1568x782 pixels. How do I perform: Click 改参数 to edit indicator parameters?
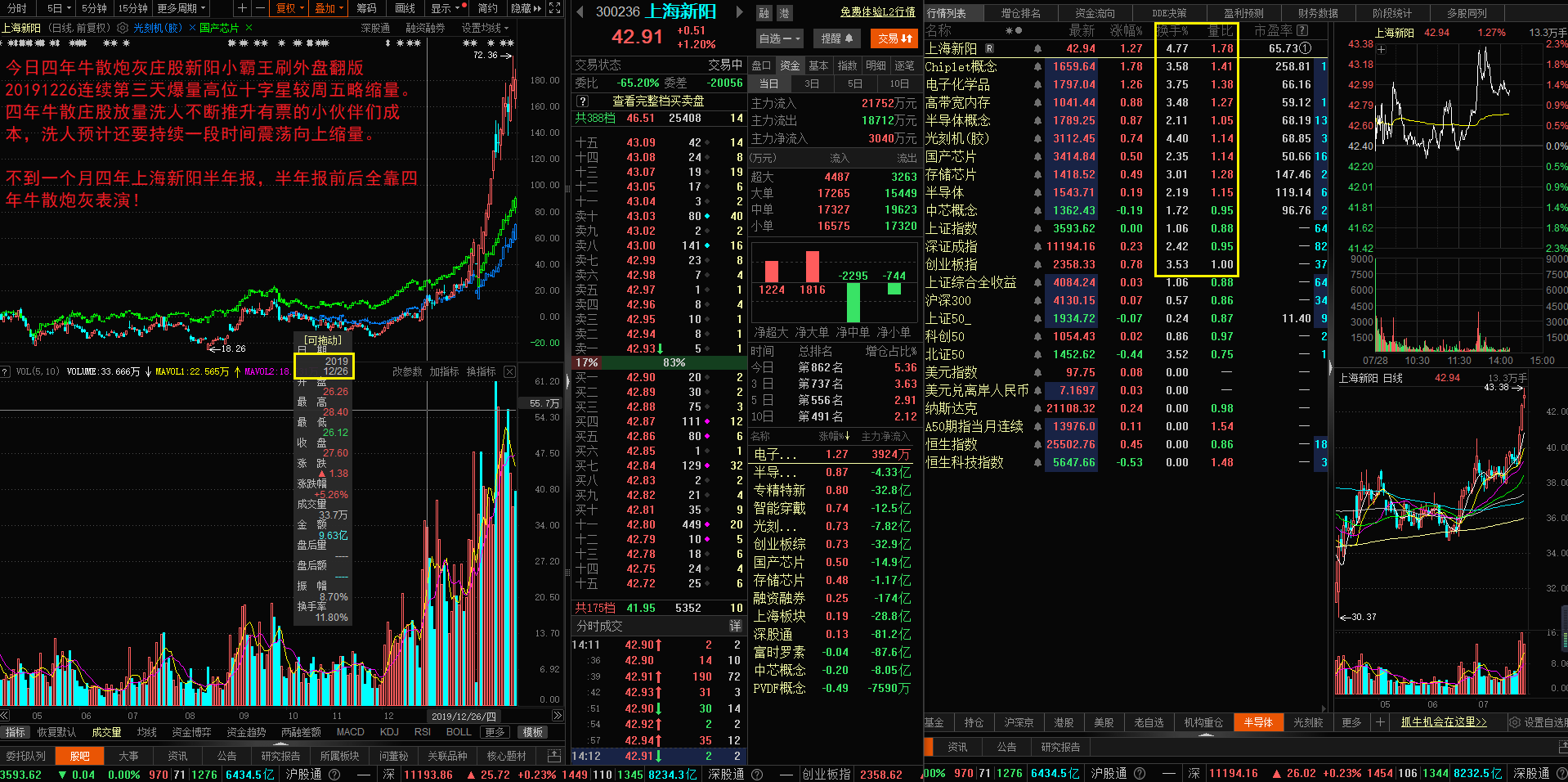pyautogui.click(x=407, y=371)
